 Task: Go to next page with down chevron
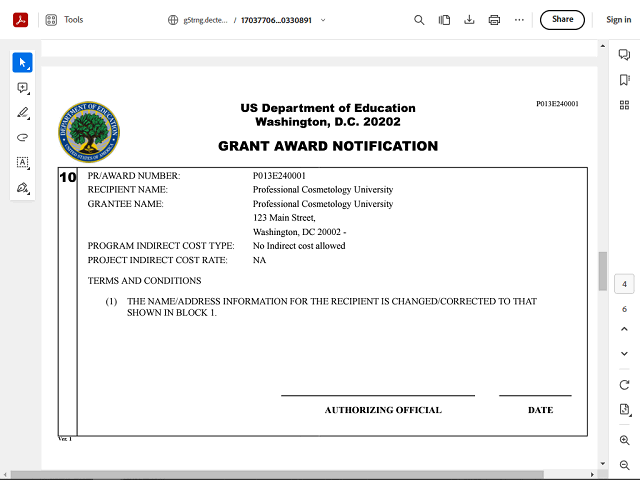coord(624,353)
